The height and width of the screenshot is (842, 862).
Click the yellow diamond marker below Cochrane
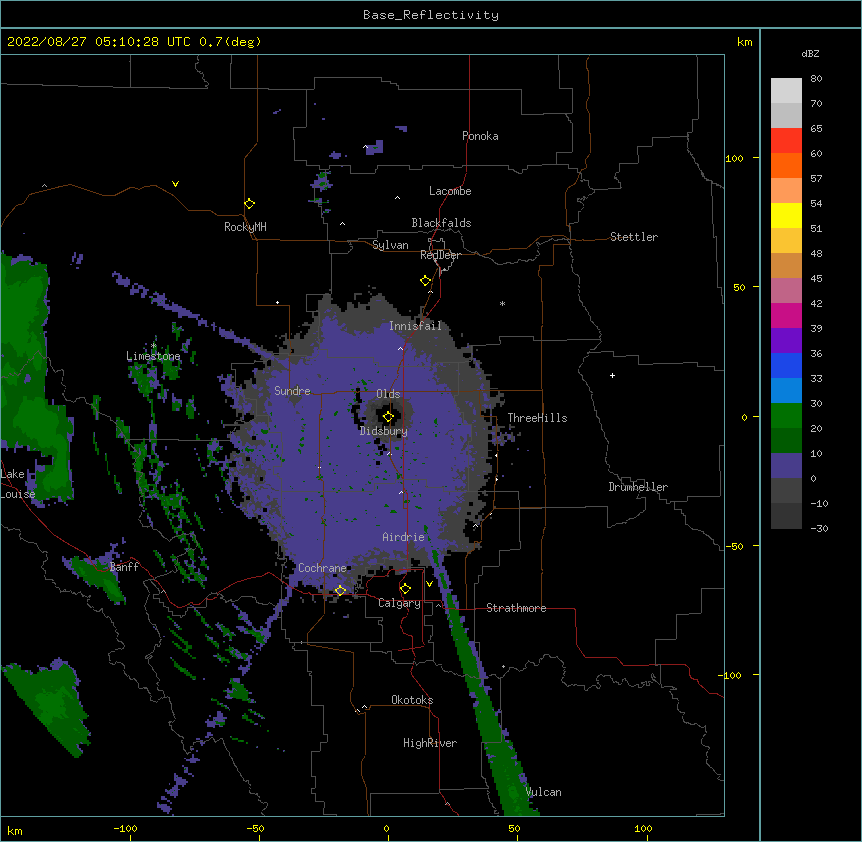coord(340,590)
